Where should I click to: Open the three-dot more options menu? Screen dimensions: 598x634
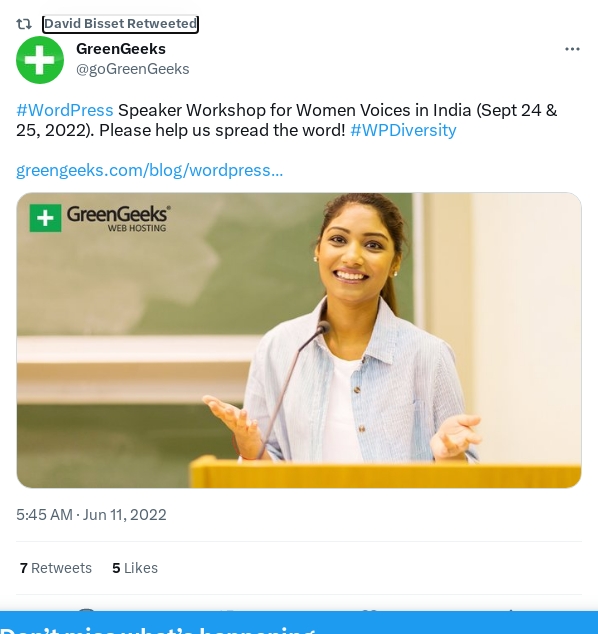tap(572, 49)
